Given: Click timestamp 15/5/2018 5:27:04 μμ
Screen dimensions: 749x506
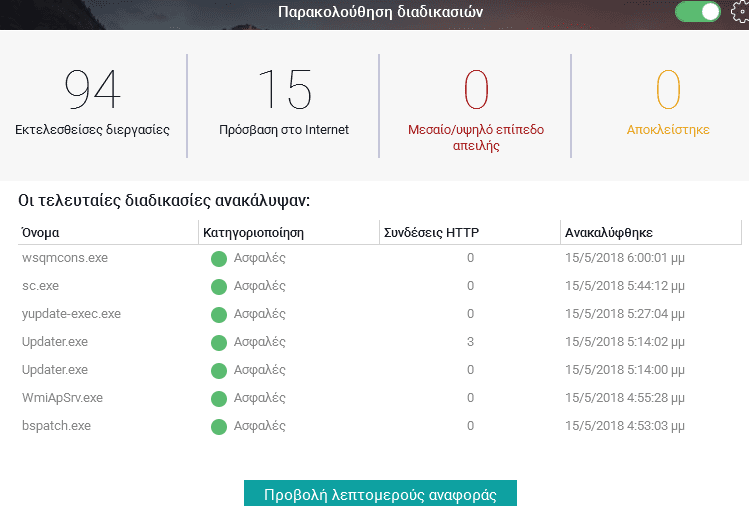Looking at the screenshot, I should (625, 314).
